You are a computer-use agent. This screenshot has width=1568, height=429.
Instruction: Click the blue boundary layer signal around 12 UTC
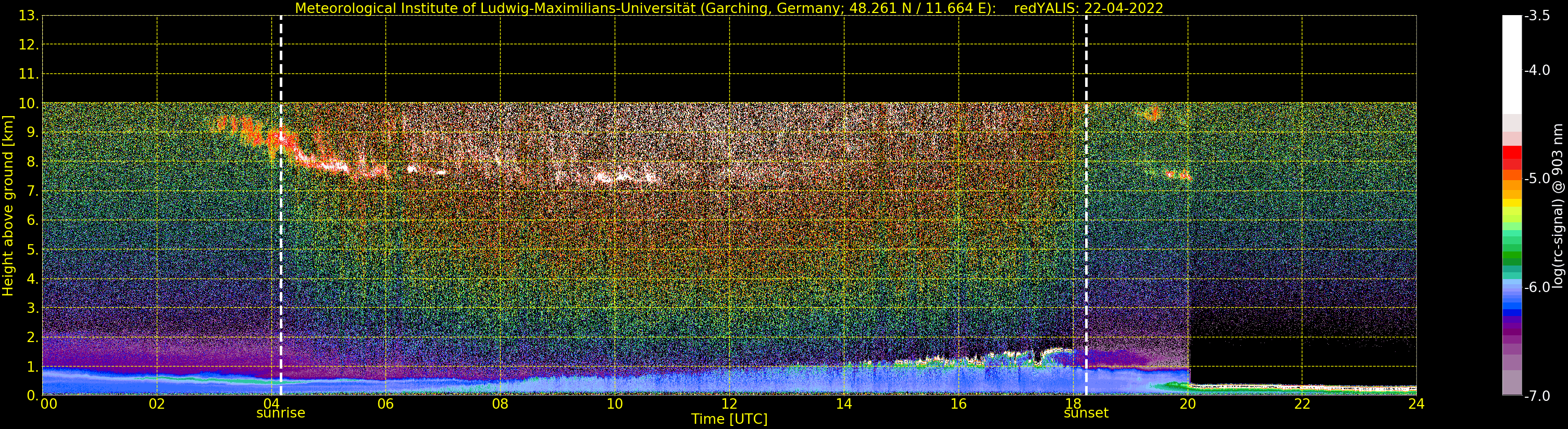(x=729, y=382)
